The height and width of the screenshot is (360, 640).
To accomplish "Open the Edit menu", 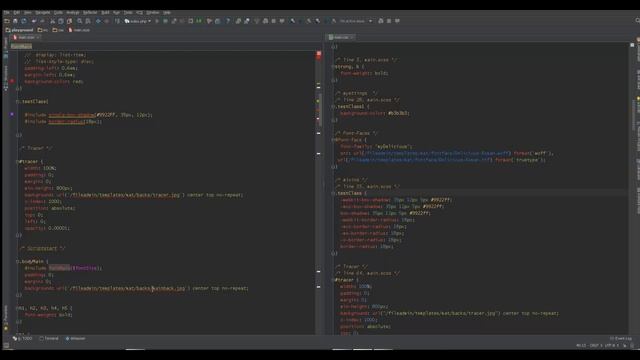I will click(16, 13).
